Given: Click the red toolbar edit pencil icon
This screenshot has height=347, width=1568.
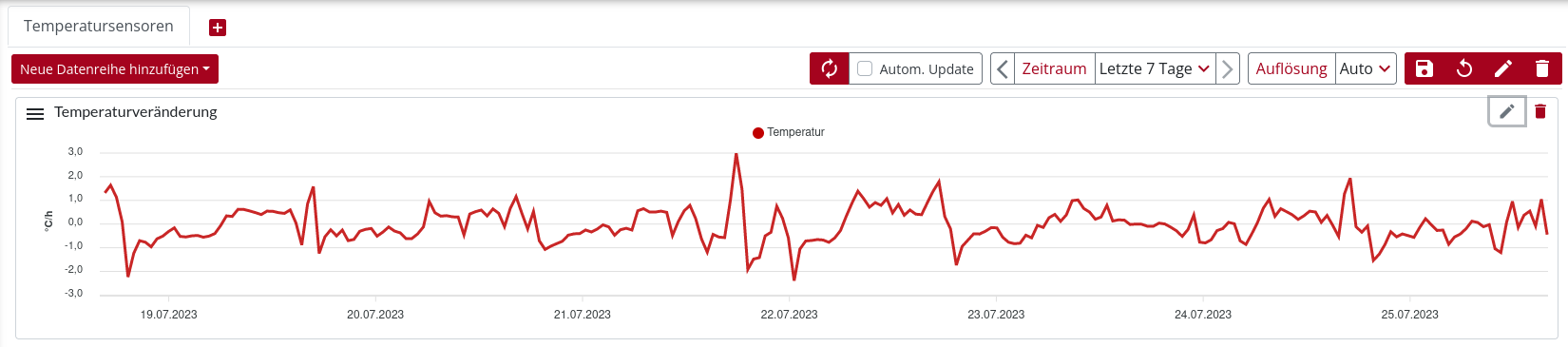Looking at the screenshot, I should pos(1503,68).
